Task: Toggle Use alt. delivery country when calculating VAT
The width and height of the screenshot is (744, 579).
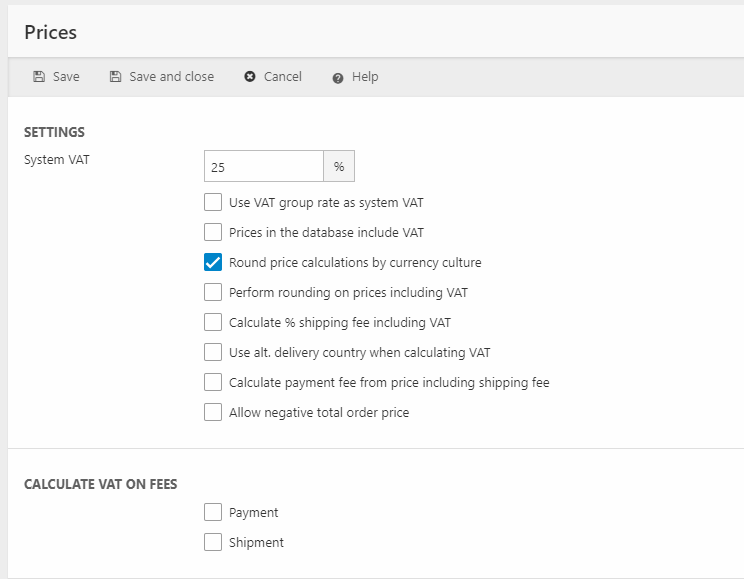Action: click(x=213, y=352)
